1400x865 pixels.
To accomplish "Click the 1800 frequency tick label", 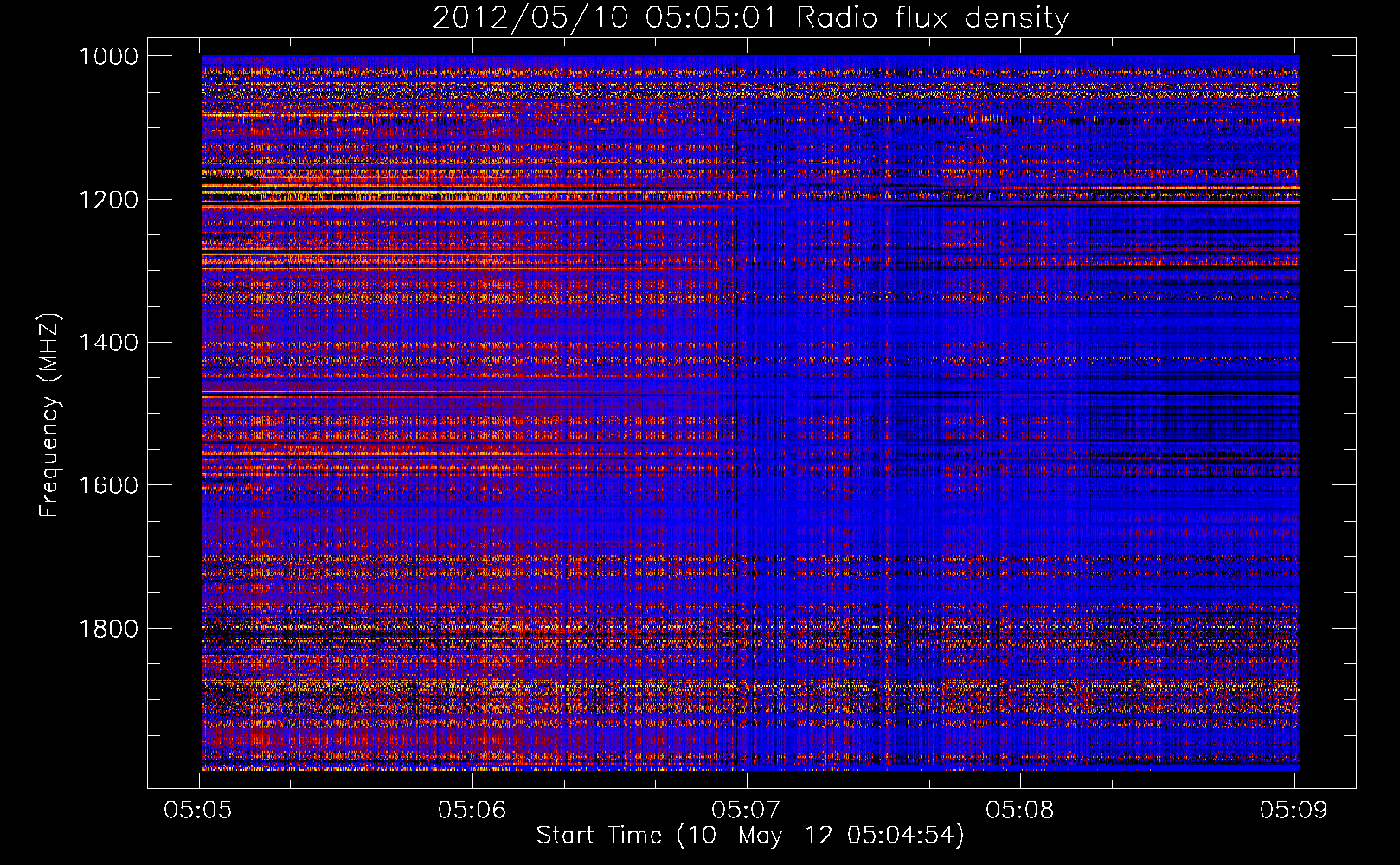I will [x=108, y=629].
